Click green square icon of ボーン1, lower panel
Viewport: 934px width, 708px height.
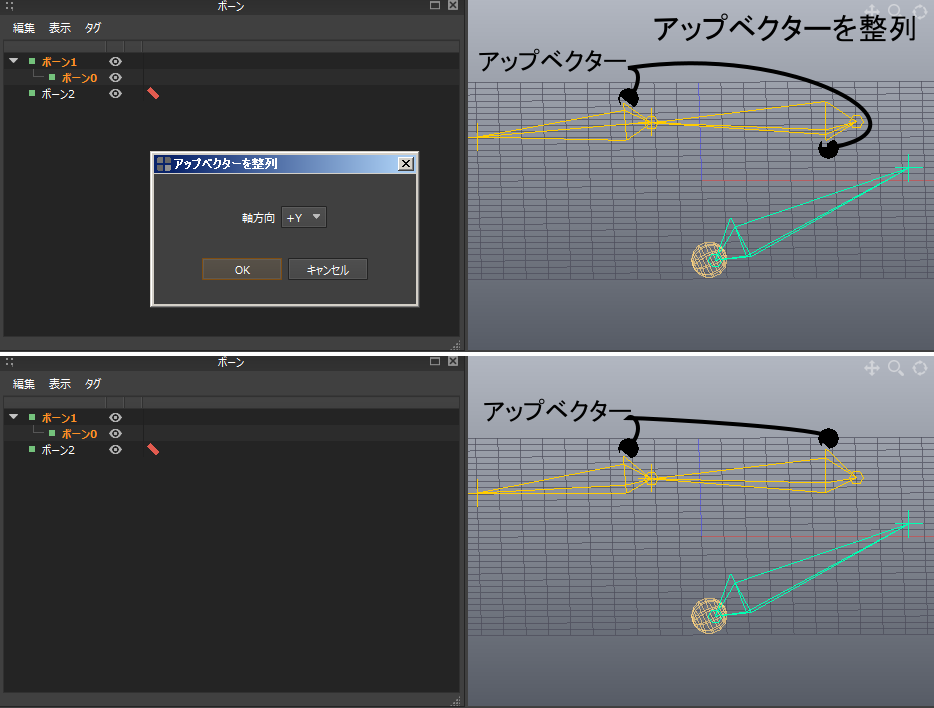coord(32,417)
